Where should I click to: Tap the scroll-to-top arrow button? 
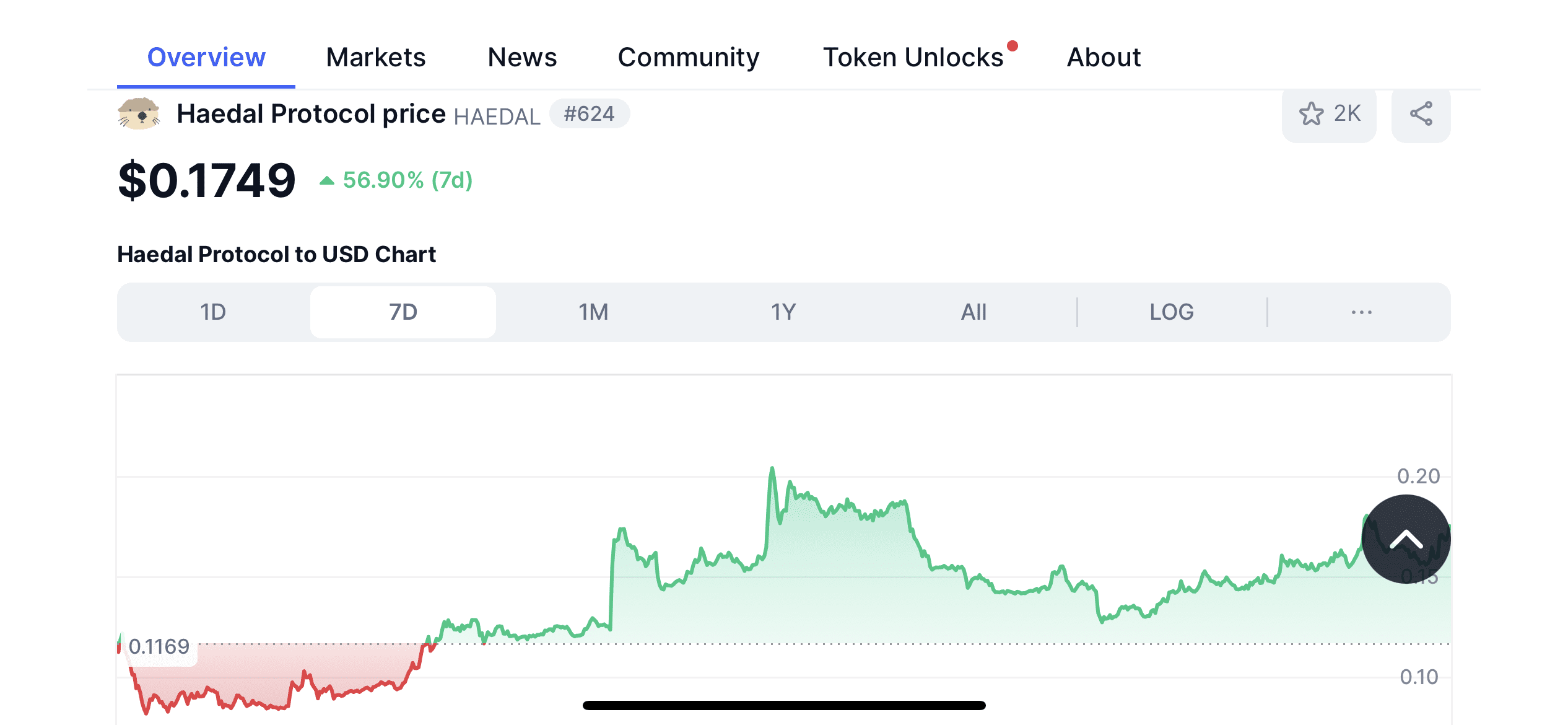coord(1406,539)
